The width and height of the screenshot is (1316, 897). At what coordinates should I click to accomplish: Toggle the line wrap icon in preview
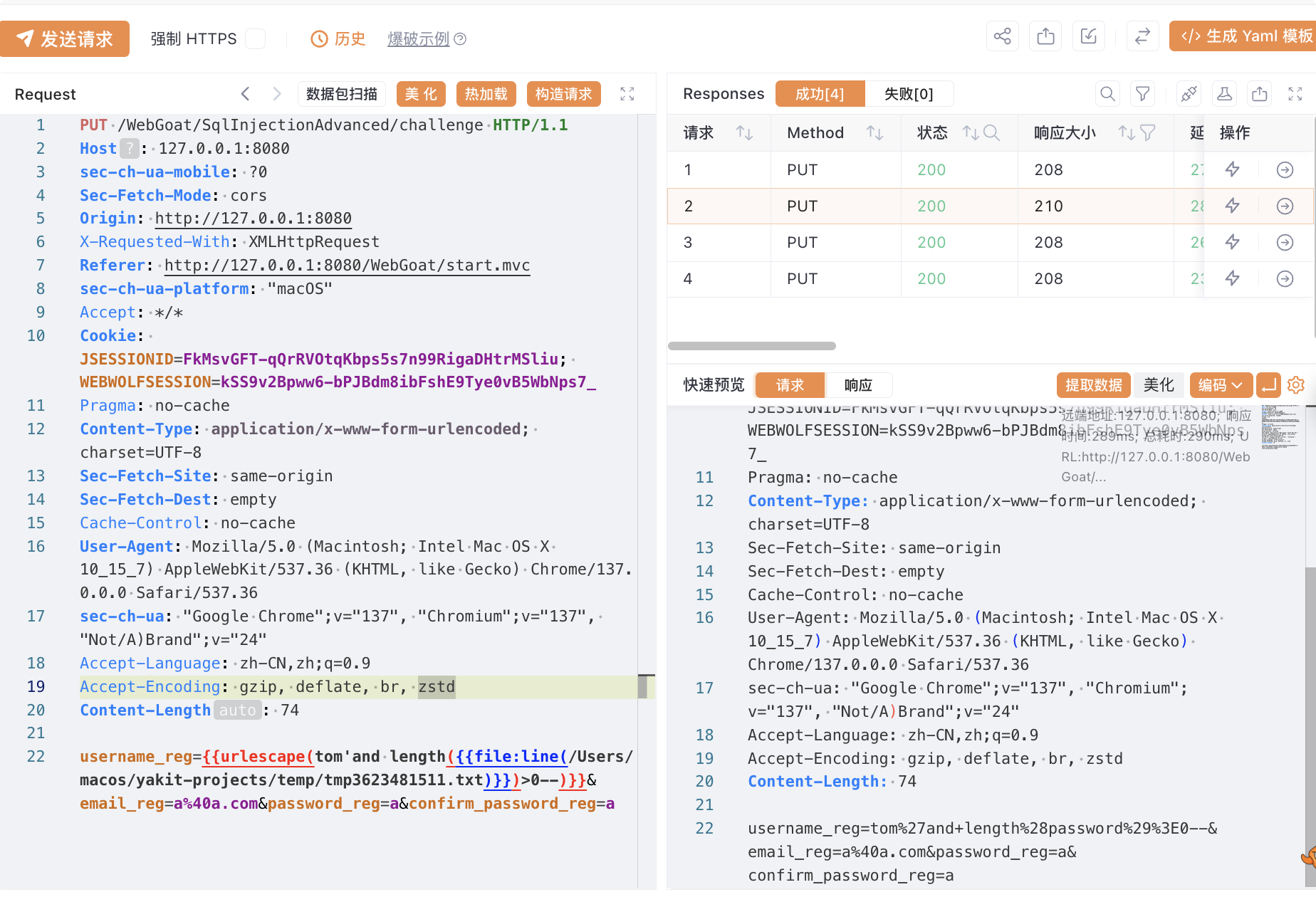(x=1268, y=385)
